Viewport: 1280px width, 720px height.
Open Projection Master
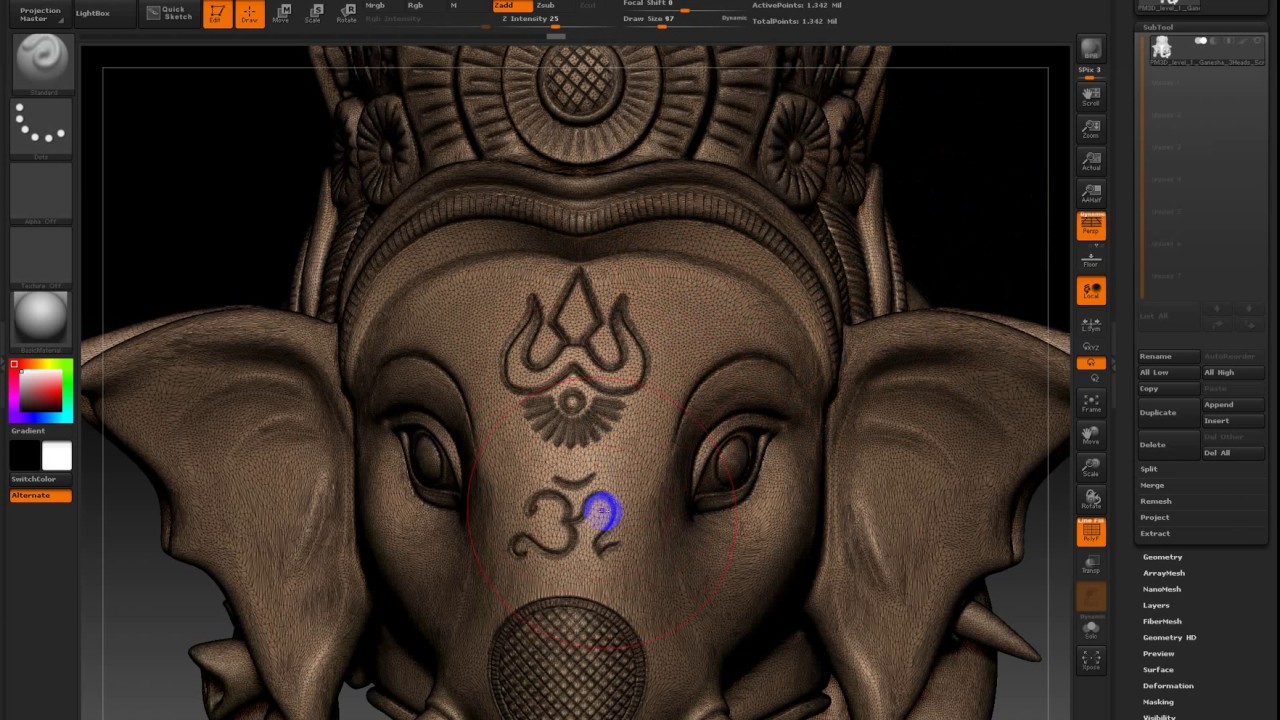tap(40, 14)
